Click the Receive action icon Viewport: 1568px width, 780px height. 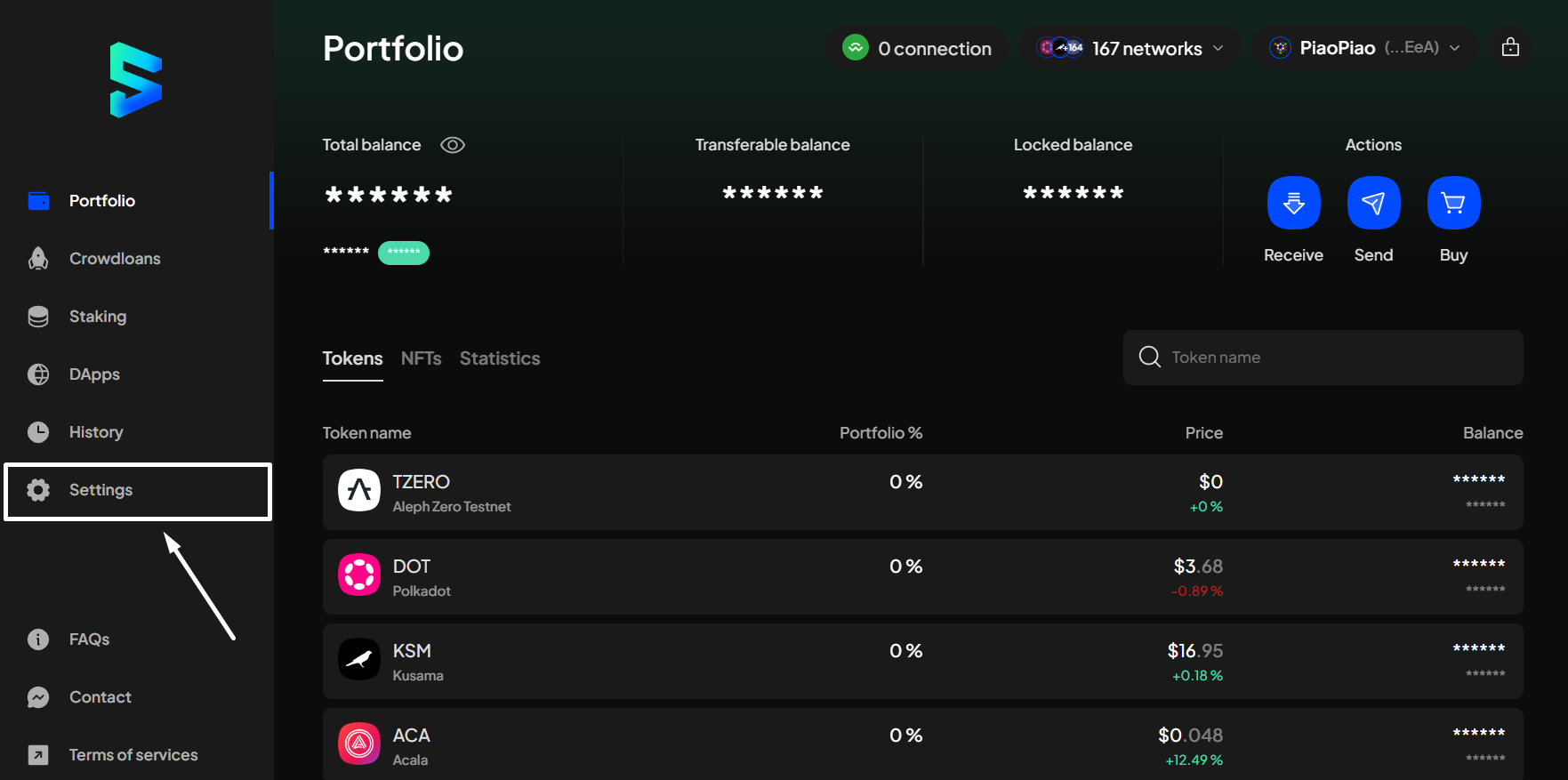[1293, 203]
